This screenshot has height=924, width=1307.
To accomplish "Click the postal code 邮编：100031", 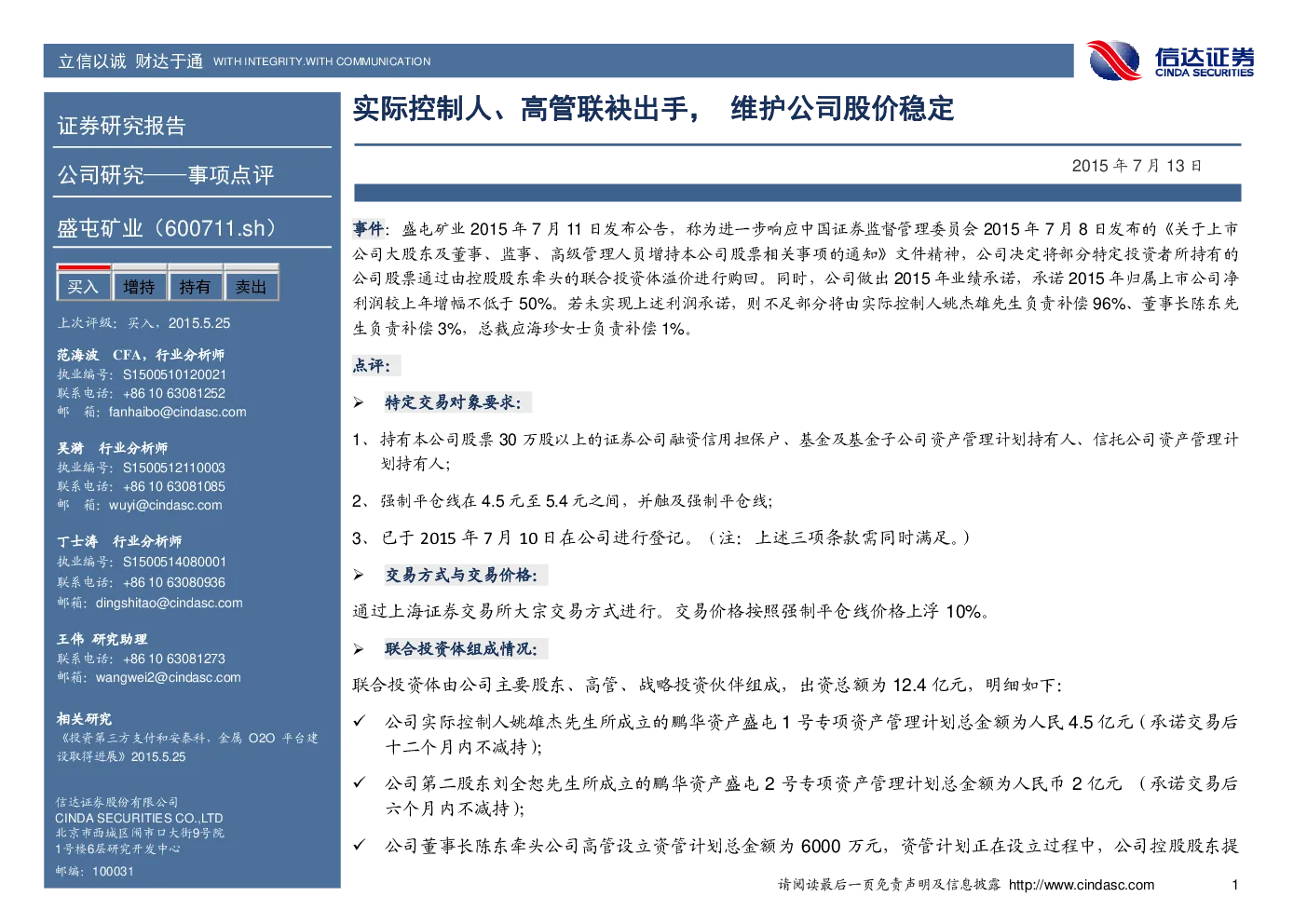I will [95, 871].
